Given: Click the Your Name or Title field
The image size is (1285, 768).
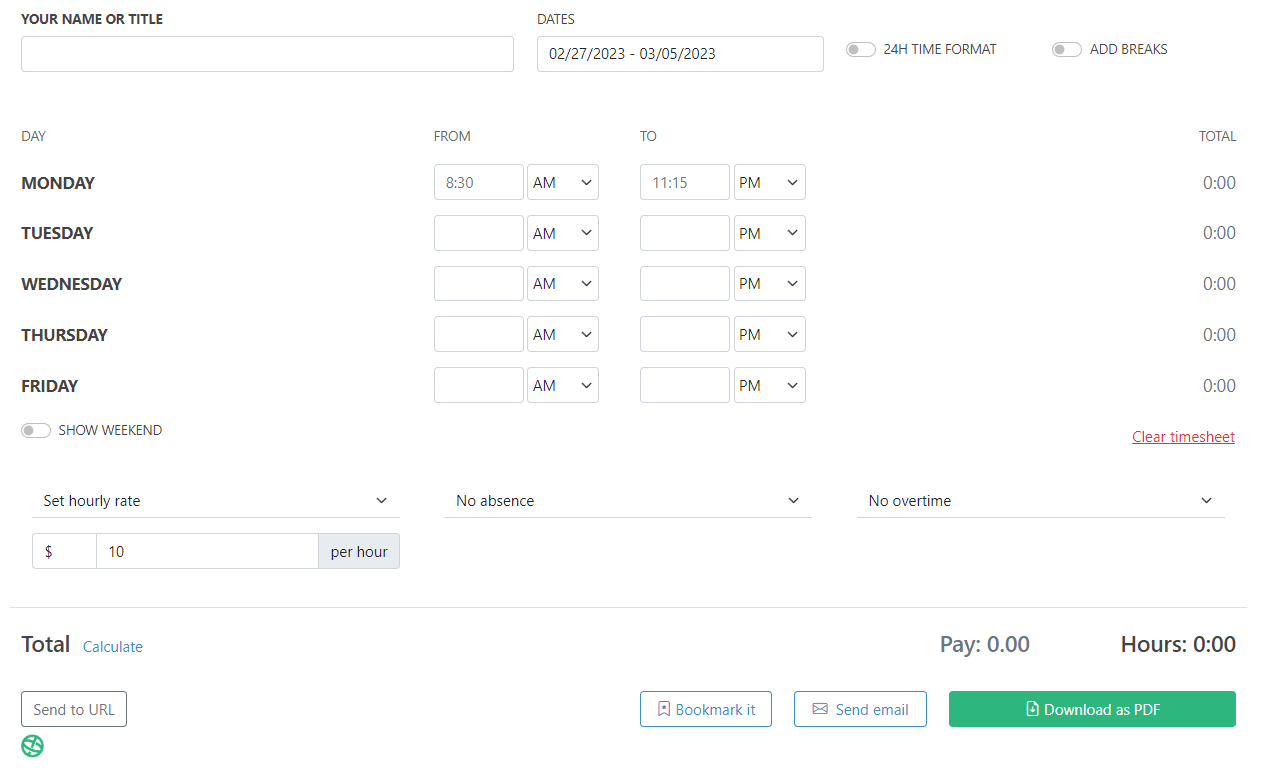Looking at the screenshot, I should coord(267,54).
